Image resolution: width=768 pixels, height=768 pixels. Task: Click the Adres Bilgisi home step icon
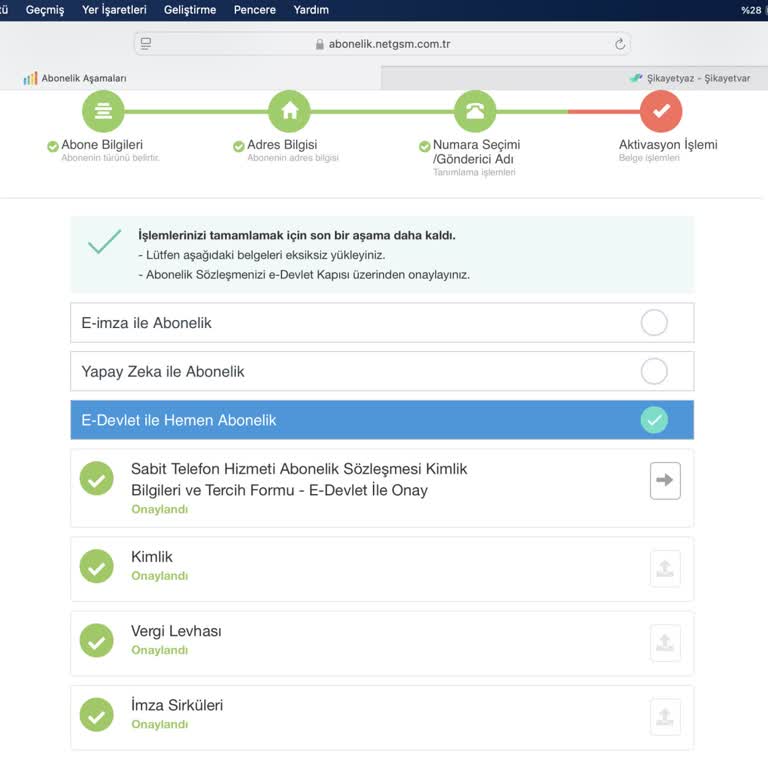[x=289, y=111]
